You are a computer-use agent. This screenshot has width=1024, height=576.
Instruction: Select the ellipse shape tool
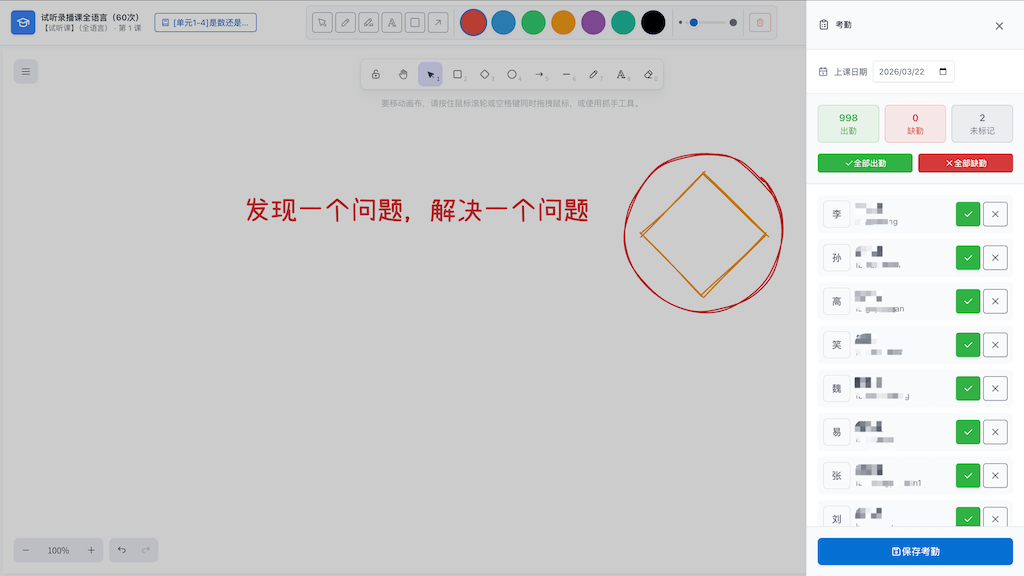tap(511, 74)
